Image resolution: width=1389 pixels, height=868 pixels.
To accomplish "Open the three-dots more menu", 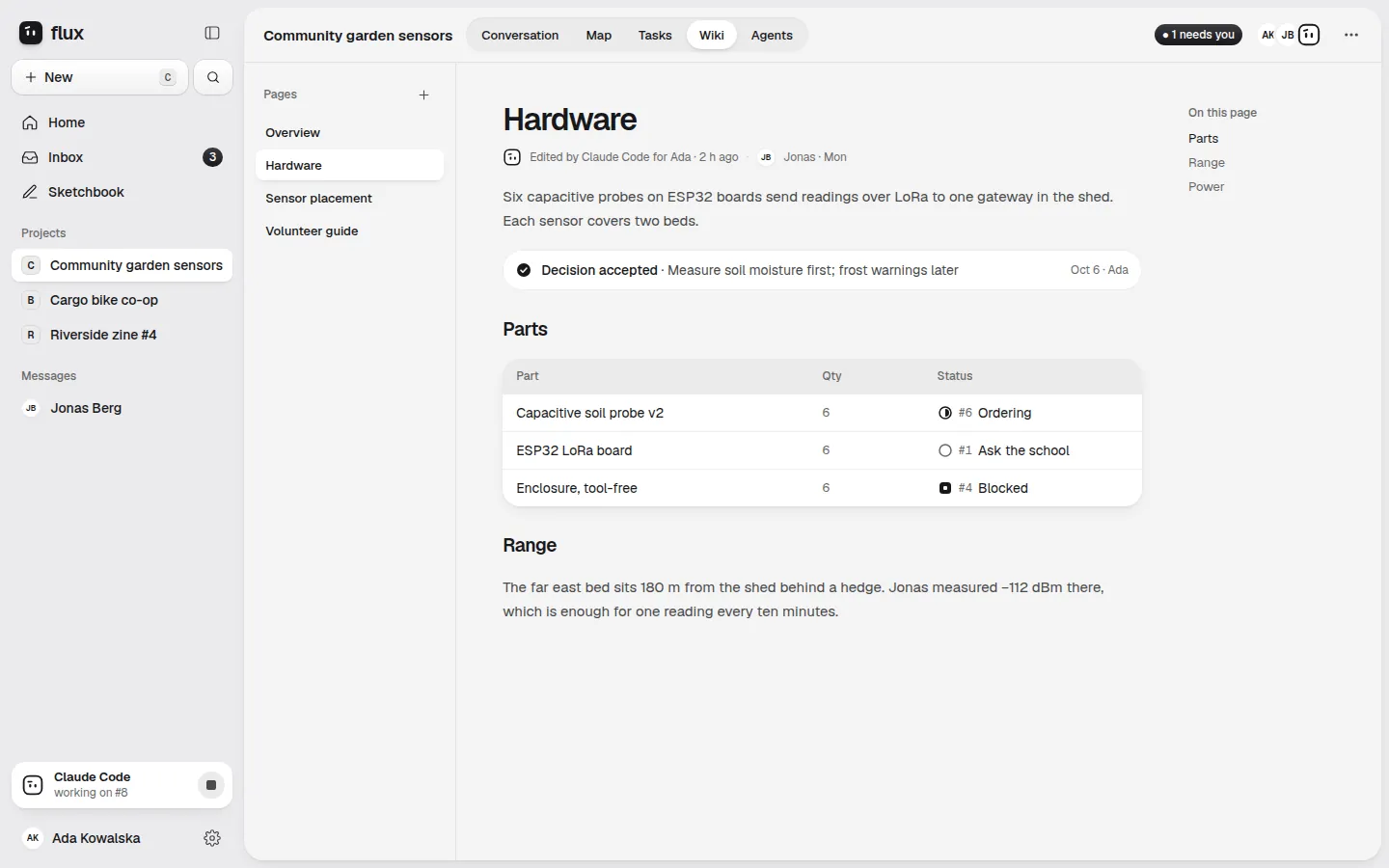I will pyautogui.click(x=1351, y=35).
